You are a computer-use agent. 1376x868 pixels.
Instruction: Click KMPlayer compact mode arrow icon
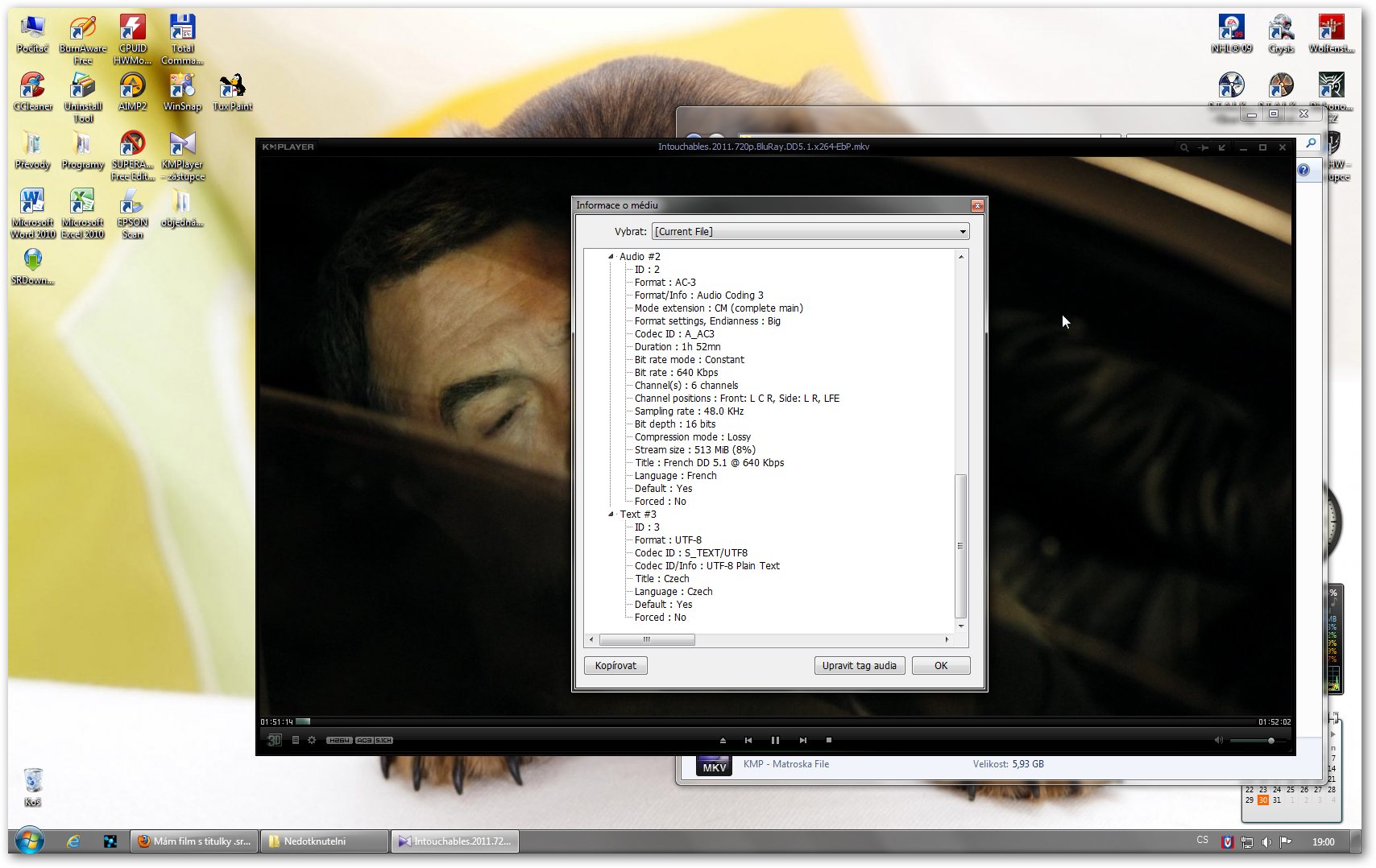click(1222, 147)
